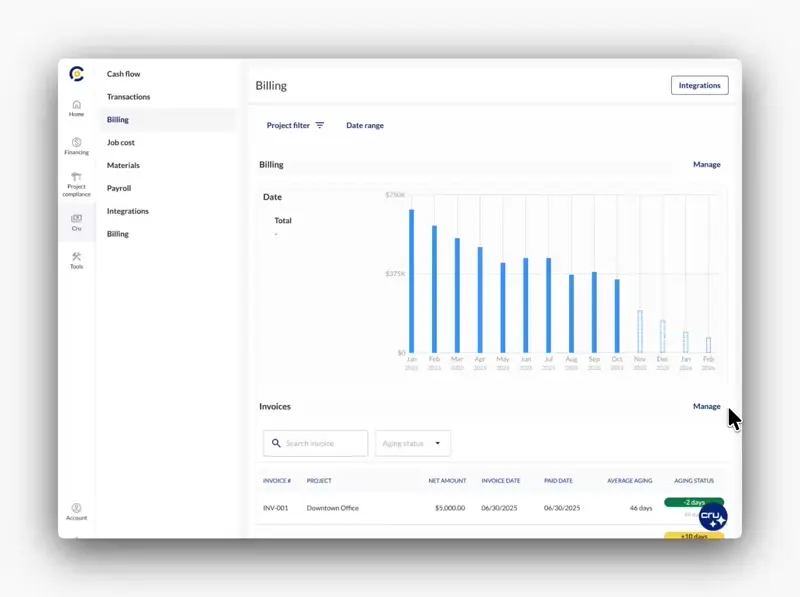Click the dashed November forecast bar
Screen dimensions: 800x597
point(640,331)
